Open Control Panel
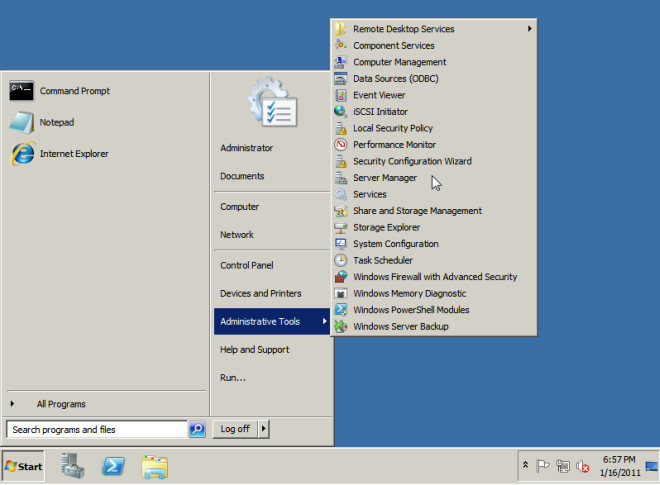This screenshot has height=485, width=660. (x=247, y=265)
